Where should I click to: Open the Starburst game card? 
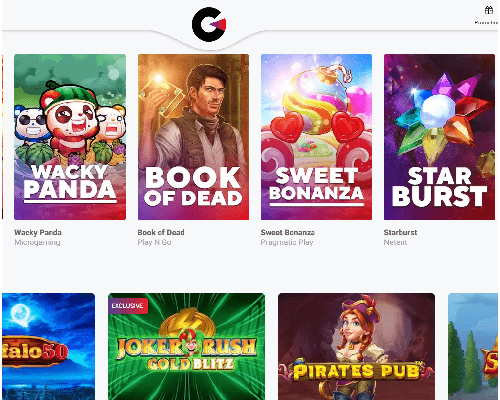[439, 137]
